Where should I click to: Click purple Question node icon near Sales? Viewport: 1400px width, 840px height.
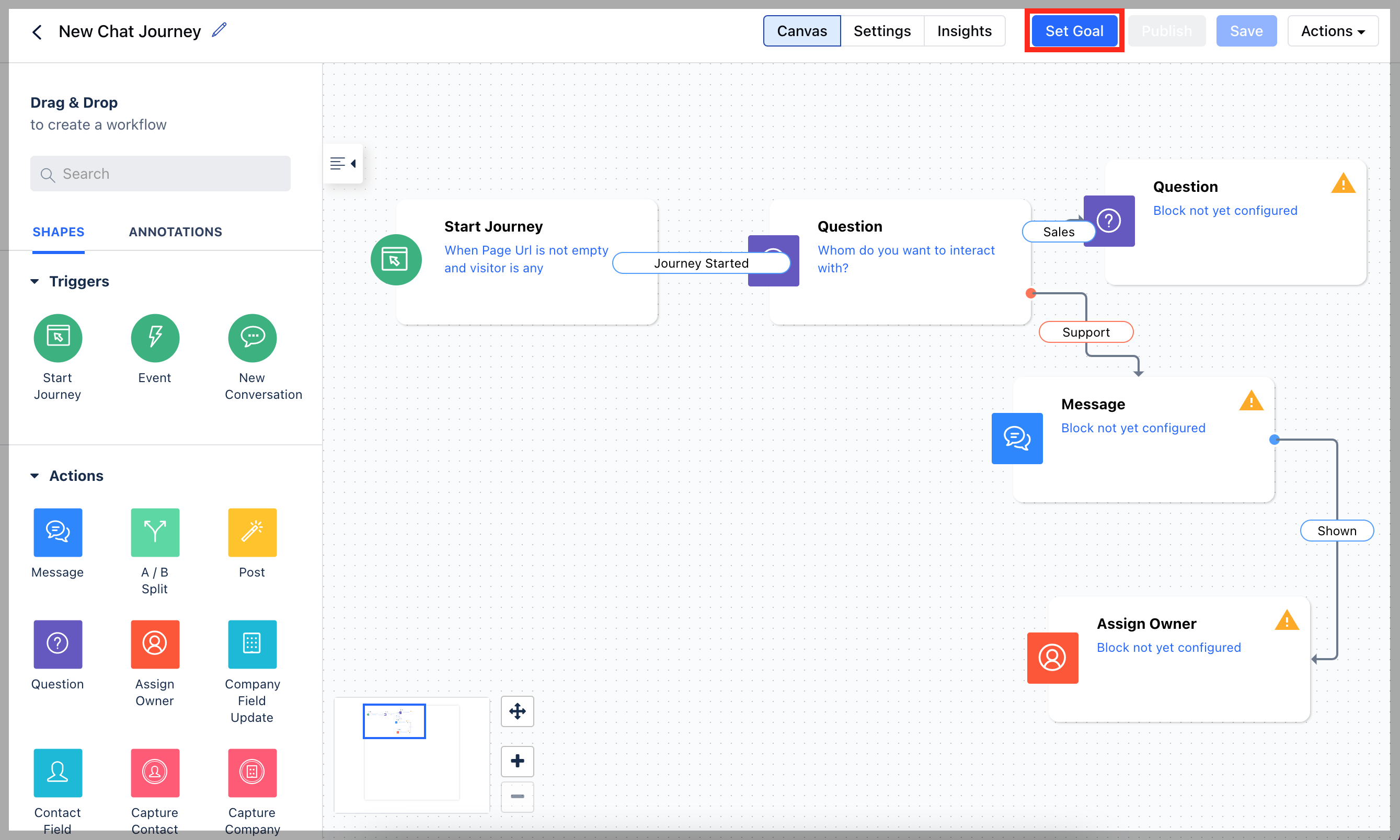(x=1109, y=221)
